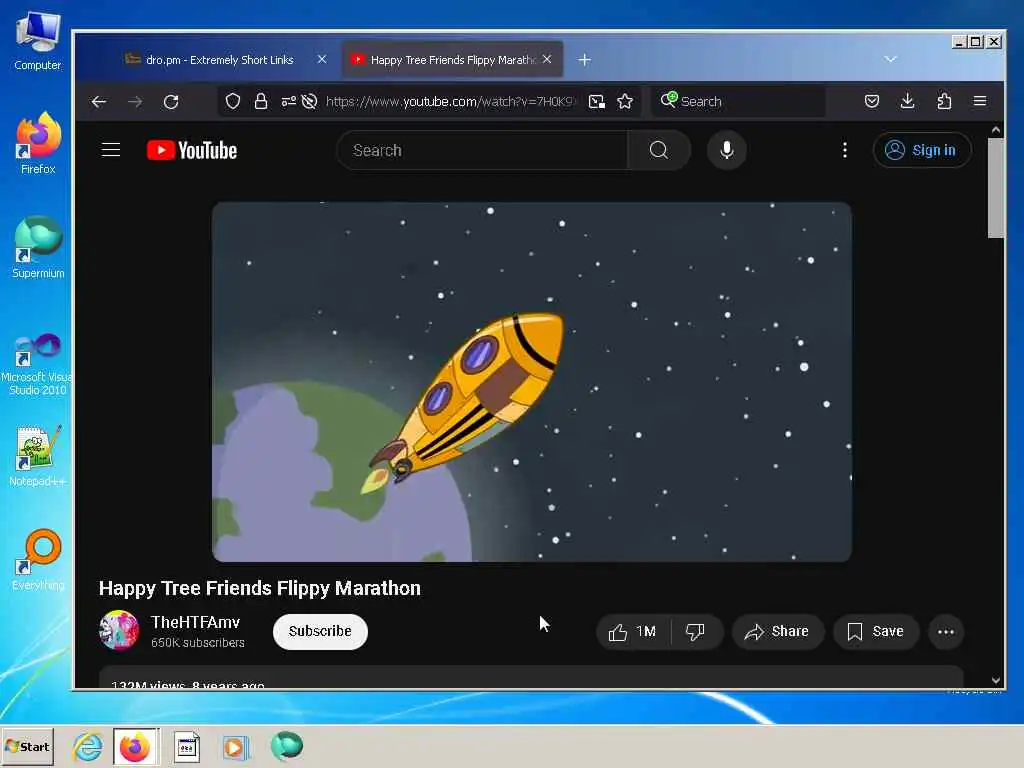The height and width of the screenshot is (768, 1024).
Task: Launch Internet Explorer from the taskbar
Action: (88, 746)
